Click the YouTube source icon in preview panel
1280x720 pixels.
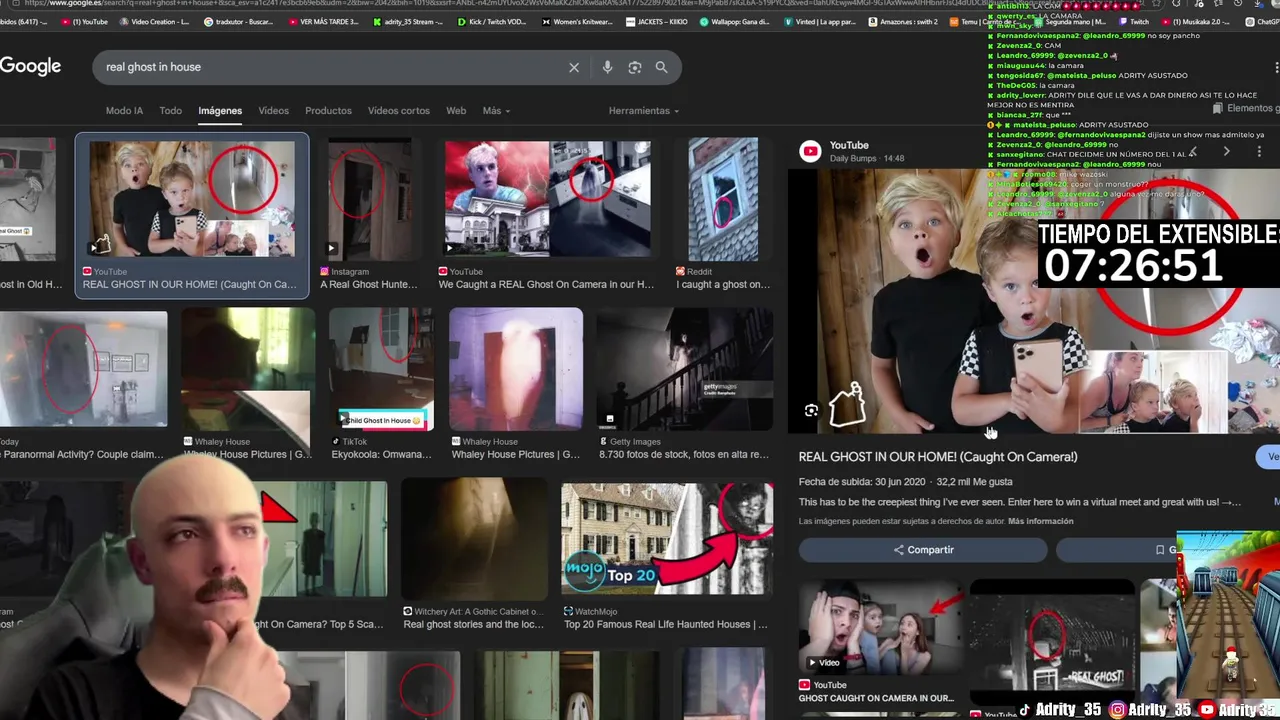[810, 151]
